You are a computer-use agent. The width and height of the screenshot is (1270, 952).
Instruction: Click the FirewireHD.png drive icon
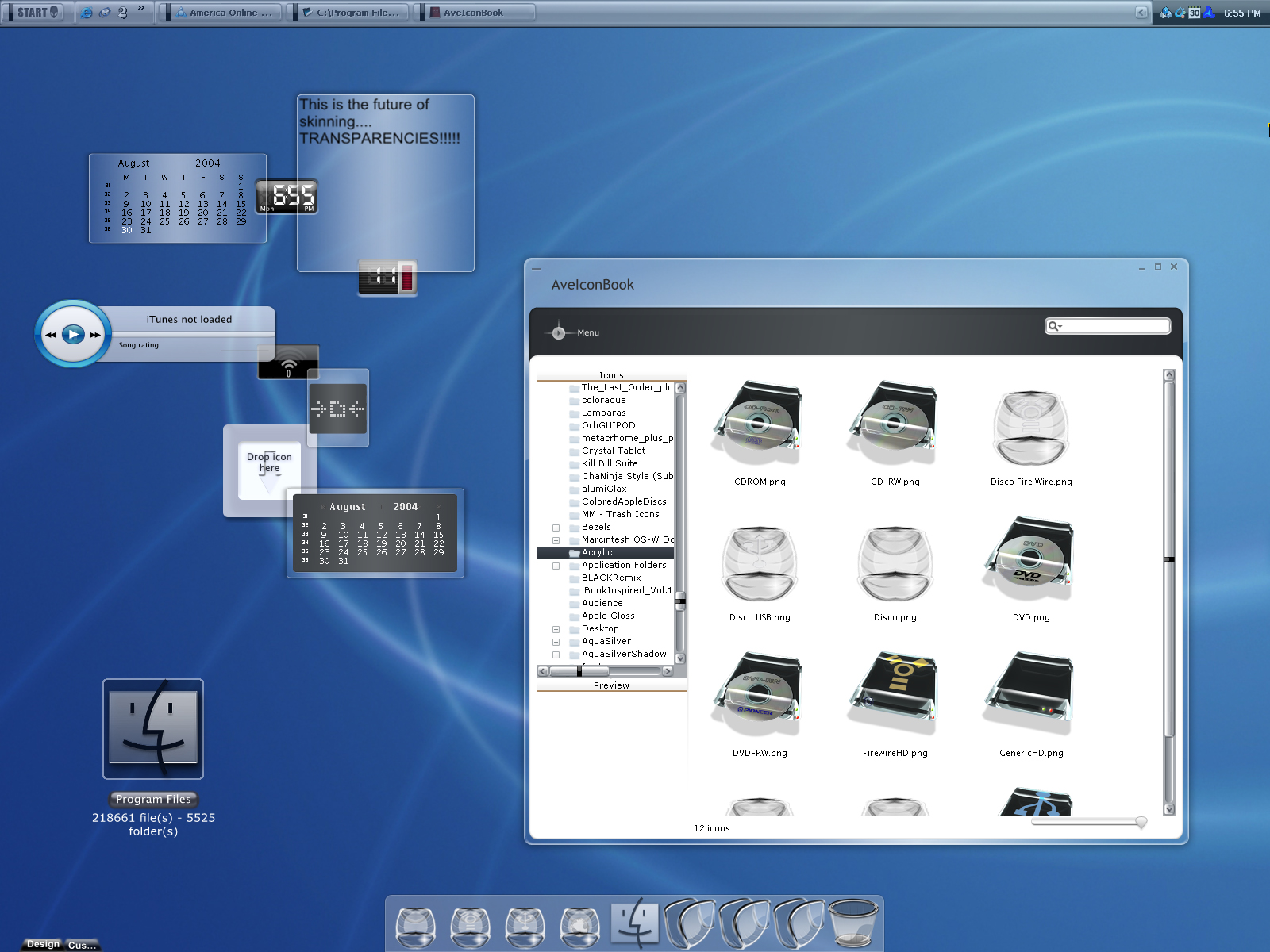point(895,694)
